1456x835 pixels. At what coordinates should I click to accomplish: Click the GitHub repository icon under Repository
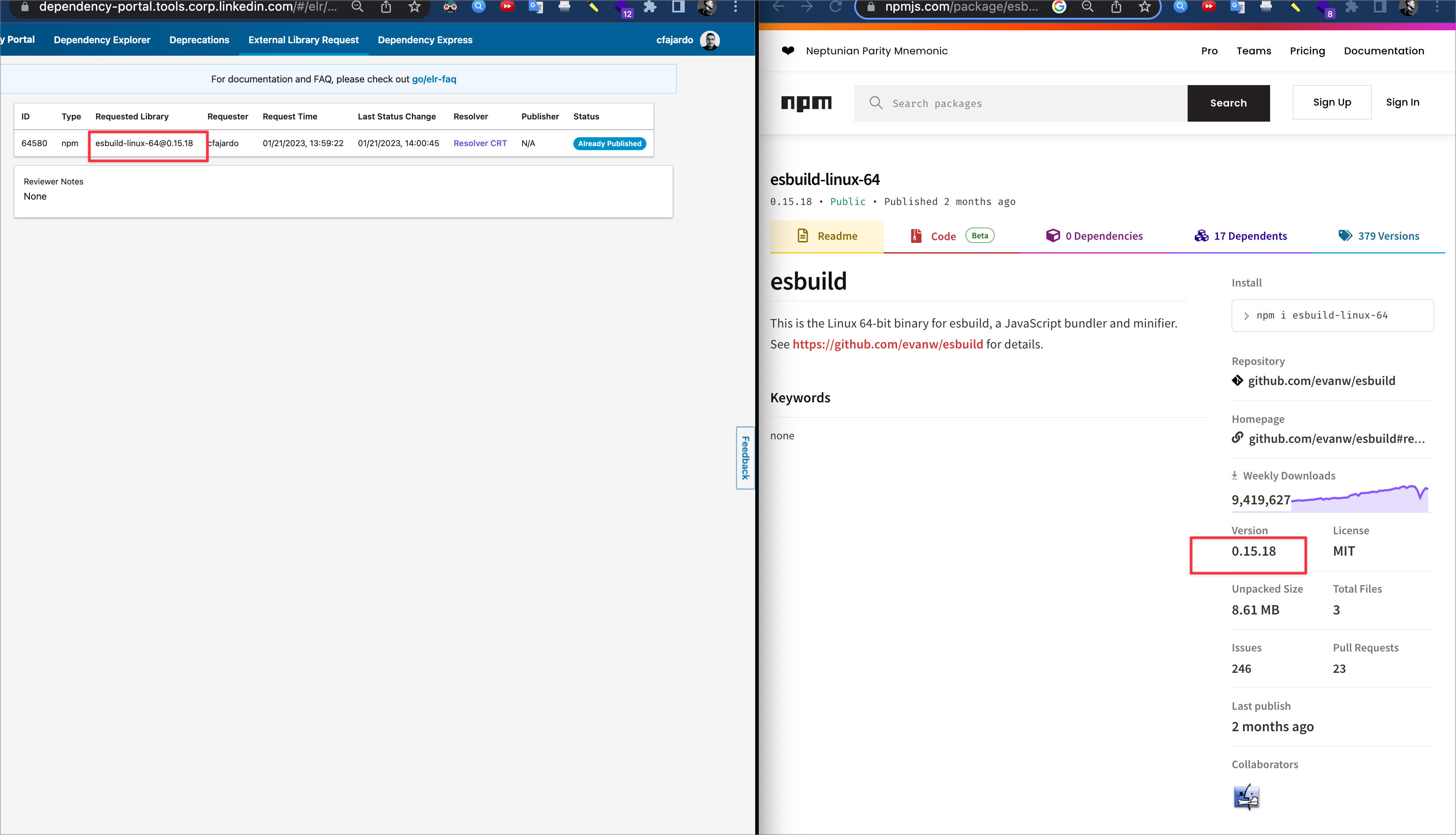[x=1237, y=380]
